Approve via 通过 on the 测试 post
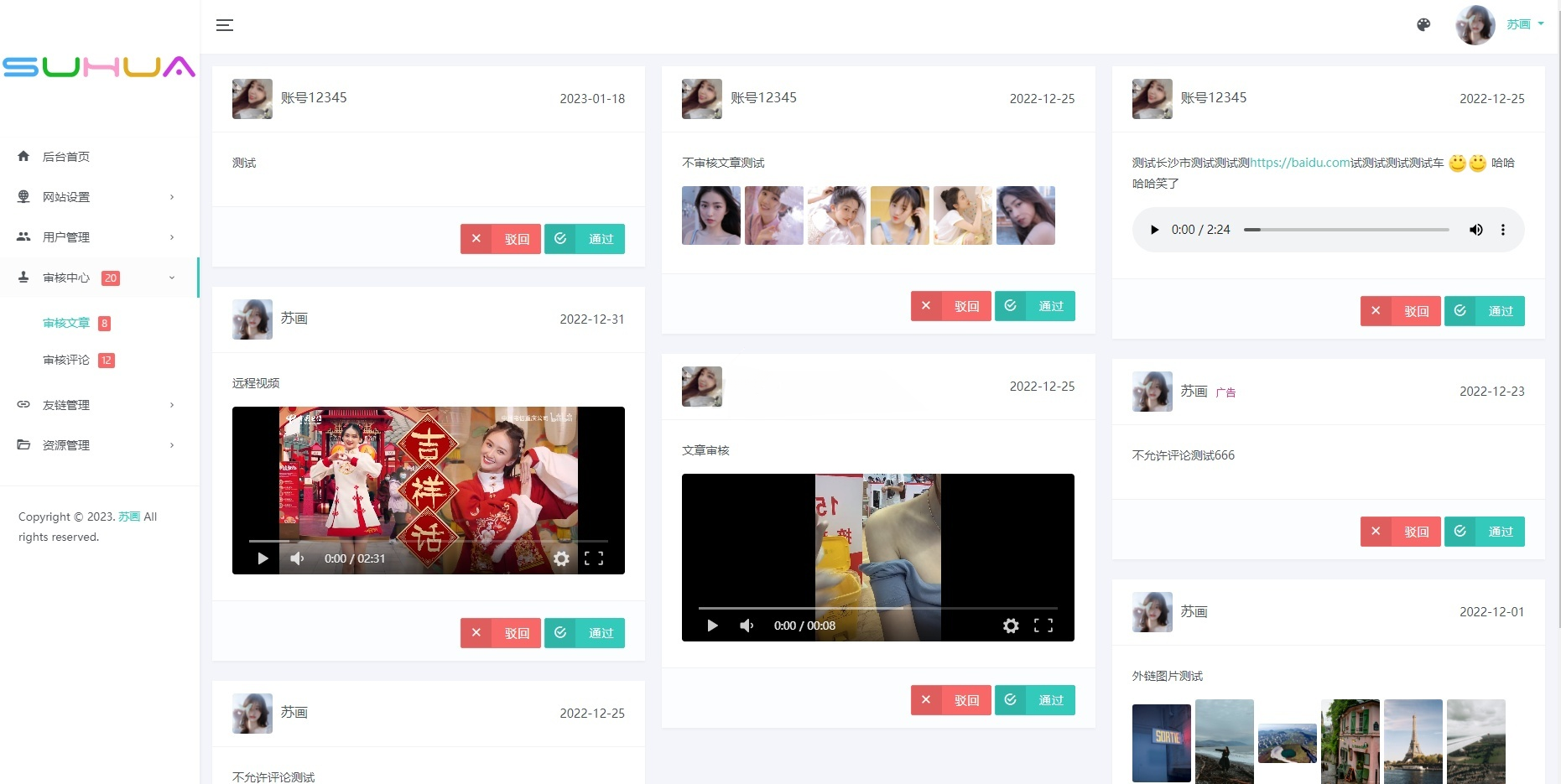 pos(585,239)
